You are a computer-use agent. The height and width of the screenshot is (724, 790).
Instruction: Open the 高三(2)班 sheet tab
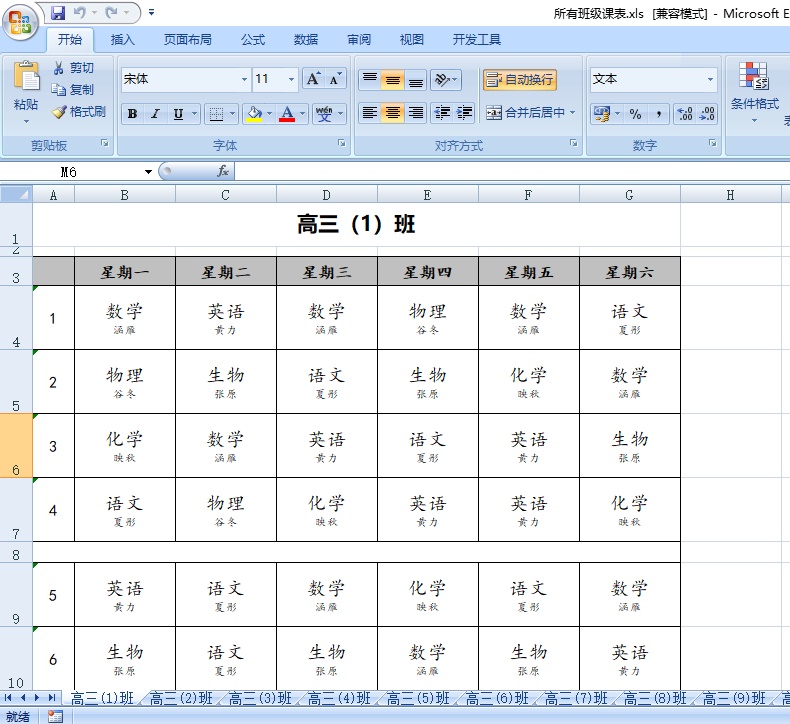[181, 698]
